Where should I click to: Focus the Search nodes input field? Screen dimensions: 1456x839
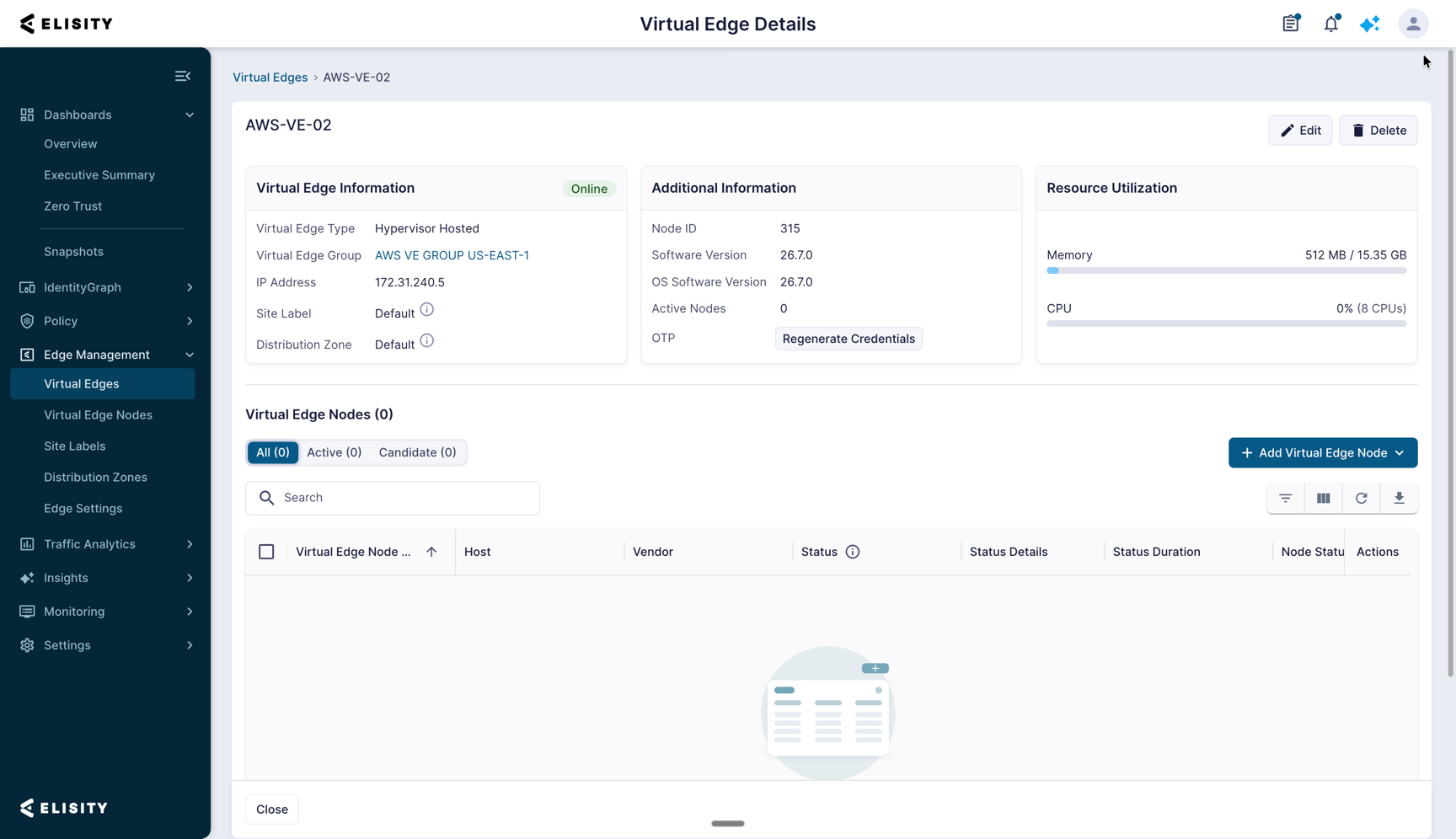point(393,498)
